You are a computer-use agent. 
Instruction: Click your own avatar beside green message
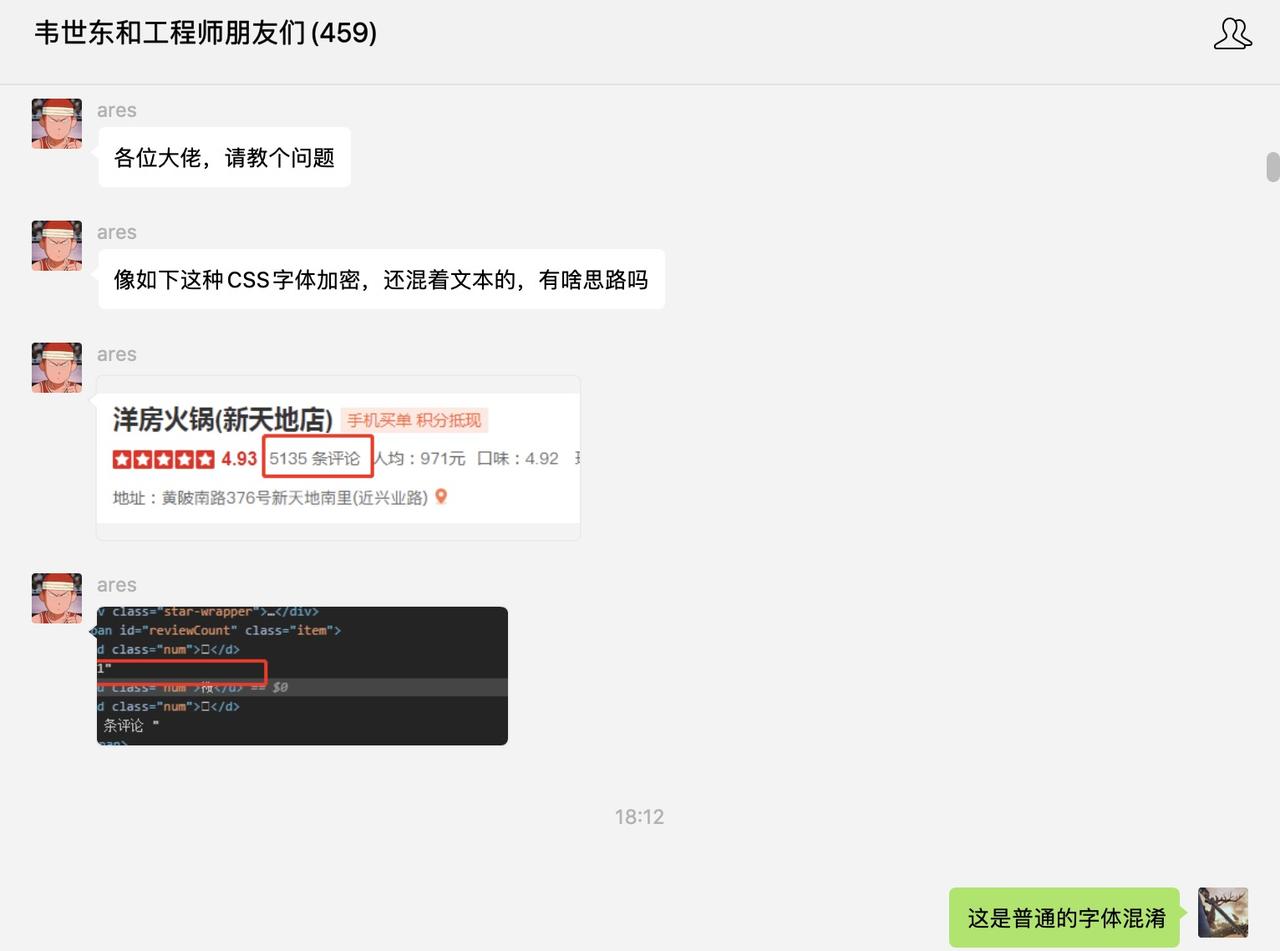pyautogui.click(x=1222, y=912)
